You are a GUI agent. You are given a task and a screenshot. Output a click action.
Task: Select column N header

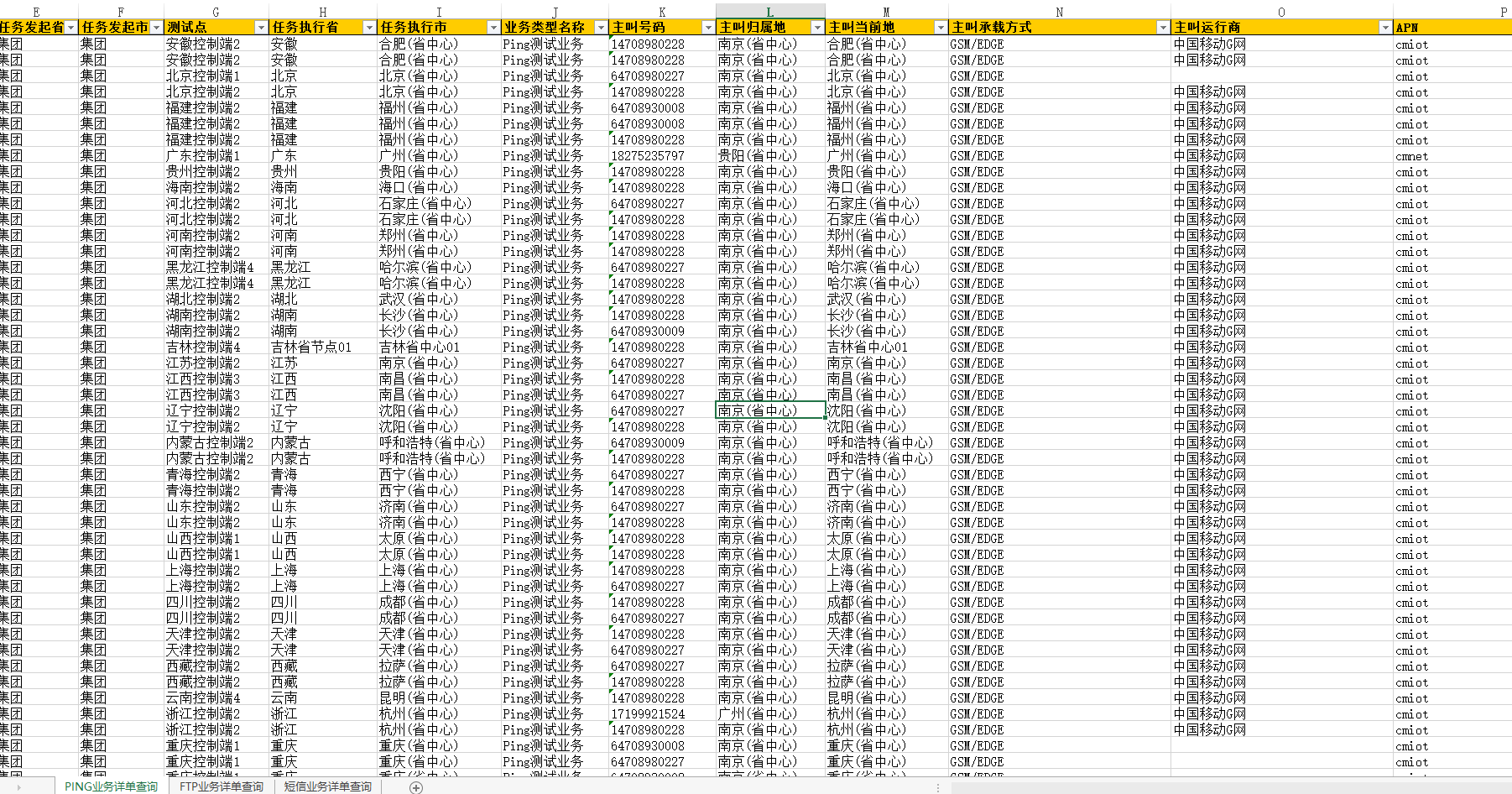click(x=1060, y=12)
